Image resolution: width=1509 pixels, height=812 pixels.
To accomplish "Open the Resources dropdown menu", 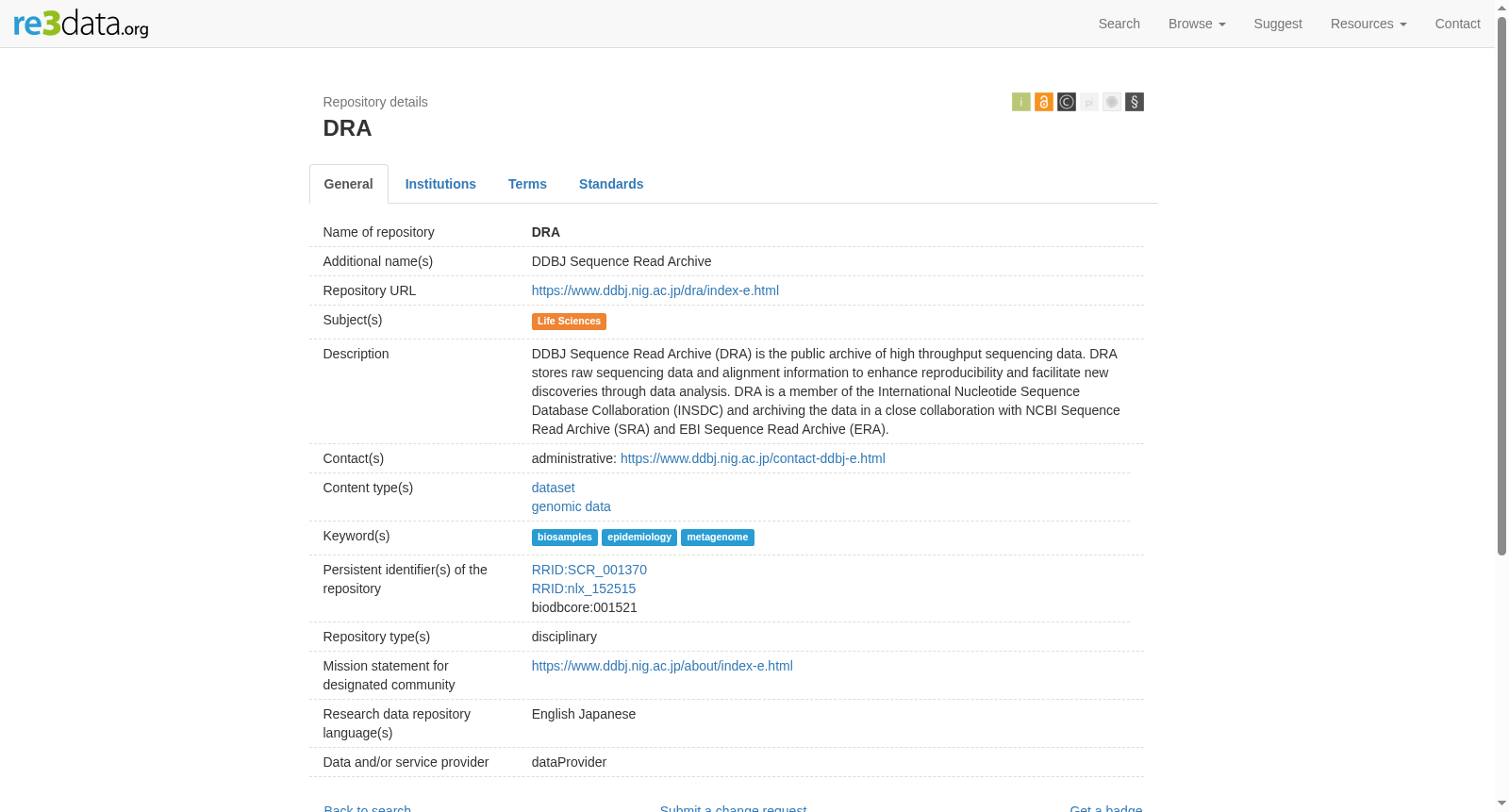I will (1368, 24).
